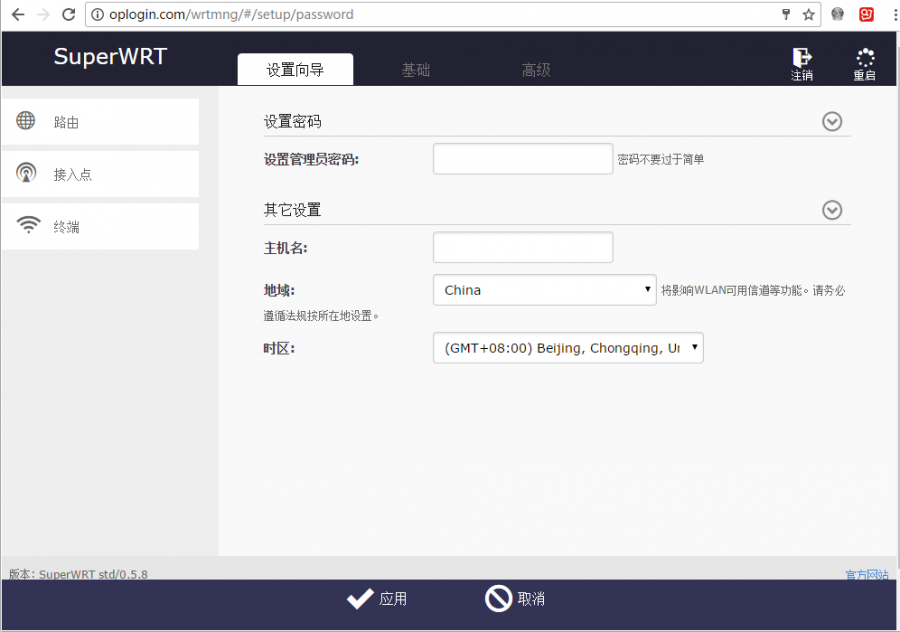
Task: Click the 取消 cancel button label
Action: (531, 599)
